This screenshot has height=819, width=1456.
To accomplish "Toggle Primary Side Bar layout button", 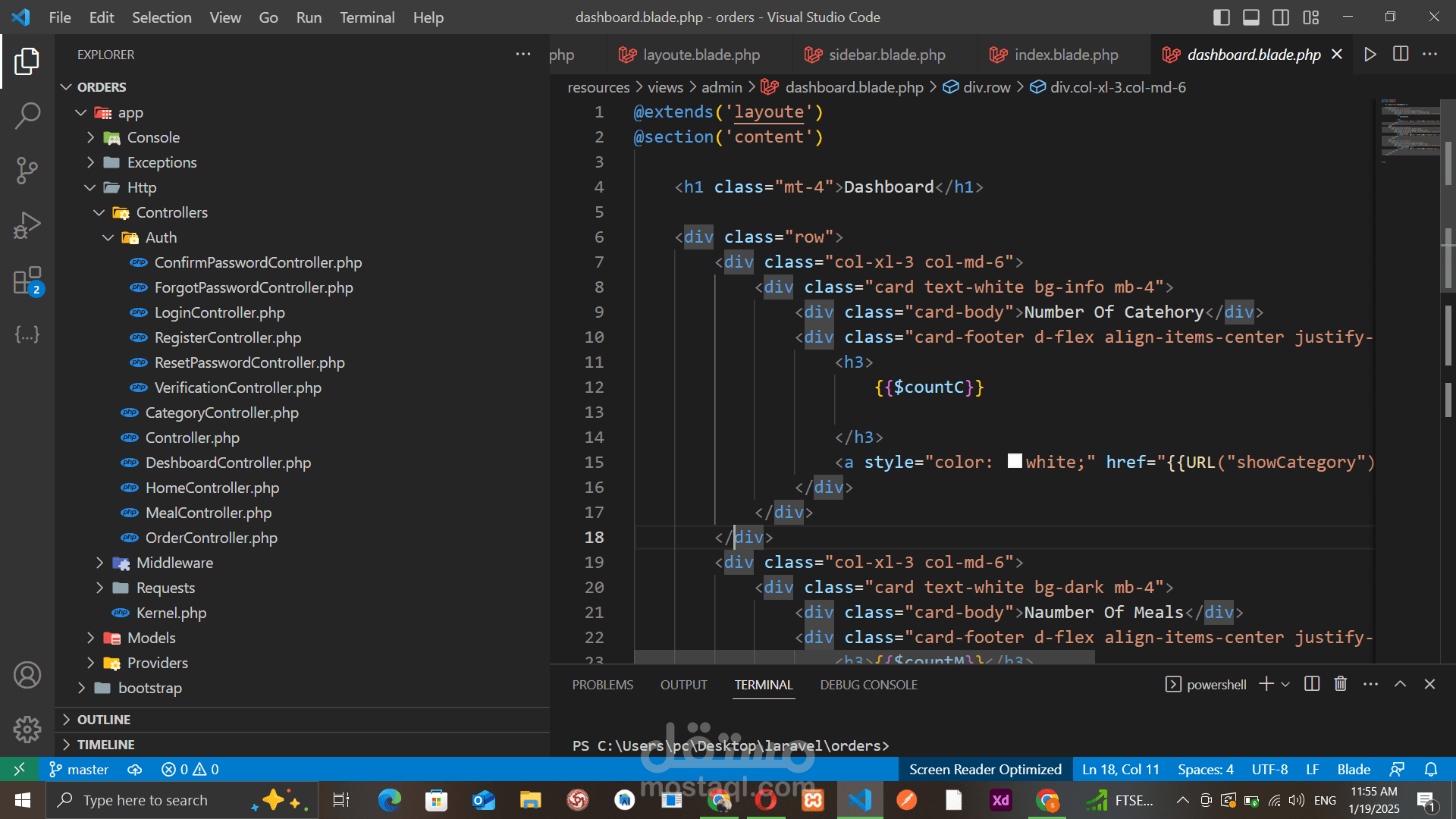I will tap(1221, 17).
